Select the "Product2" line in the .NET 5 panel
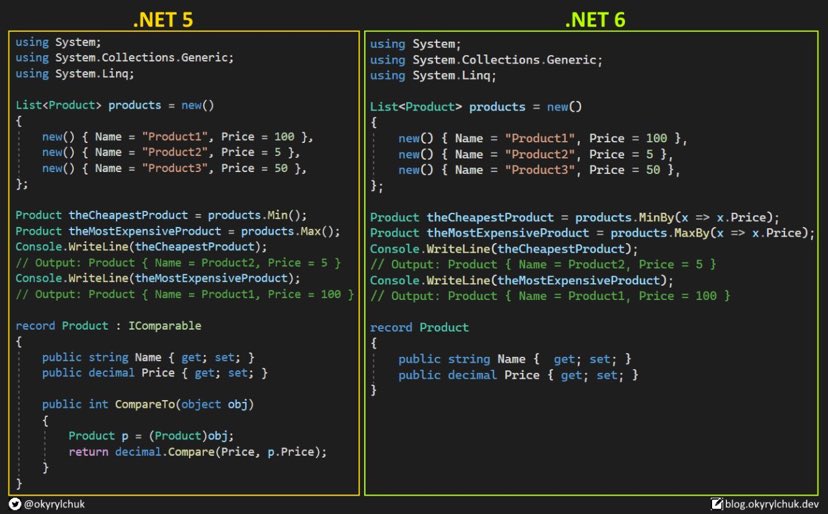Screen dimensions: 828x514 click(171, 152)
